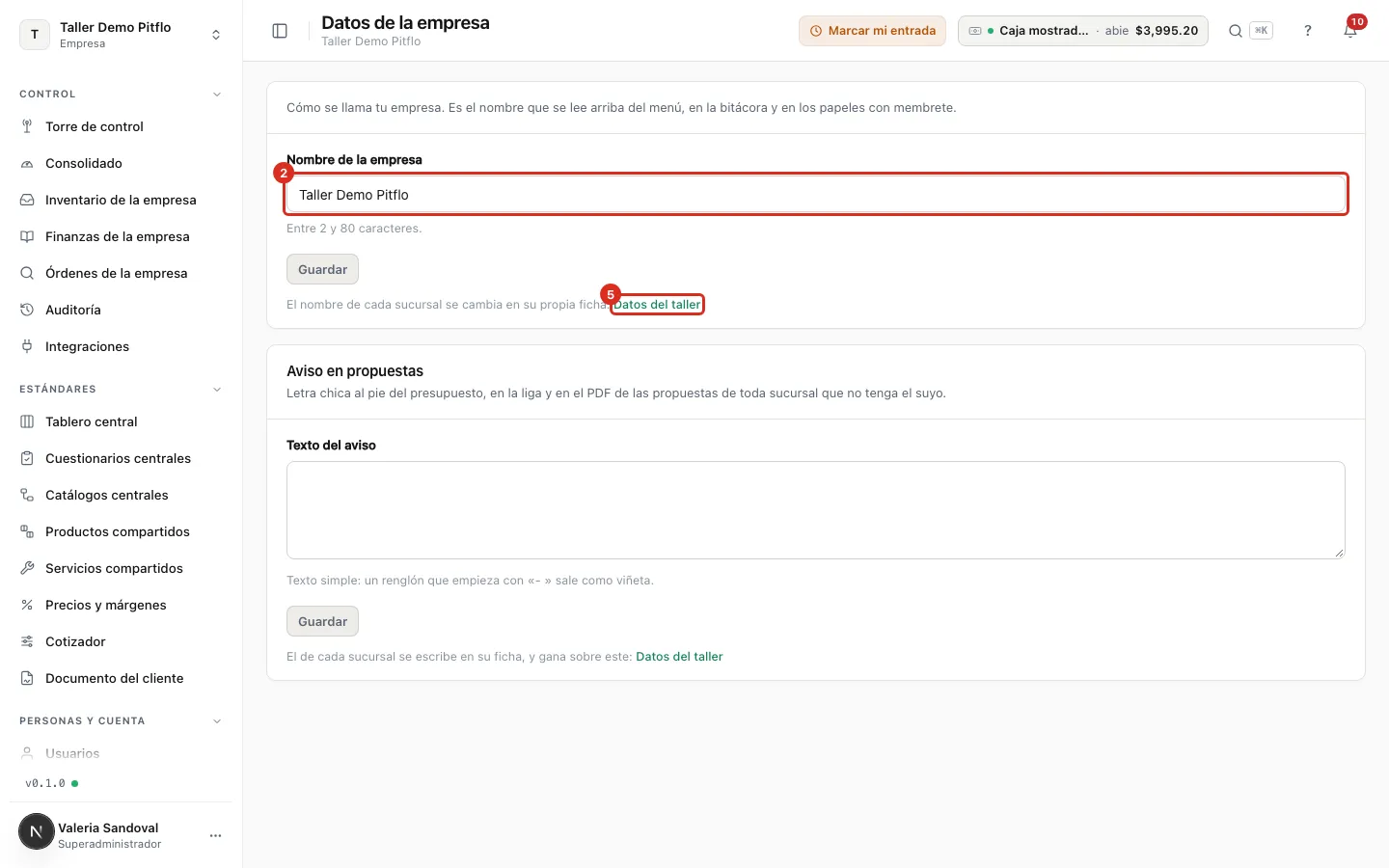Follow Datos del taller link under aviso
This screenshot has width=1389, height=868.
(x=679, y=657)
